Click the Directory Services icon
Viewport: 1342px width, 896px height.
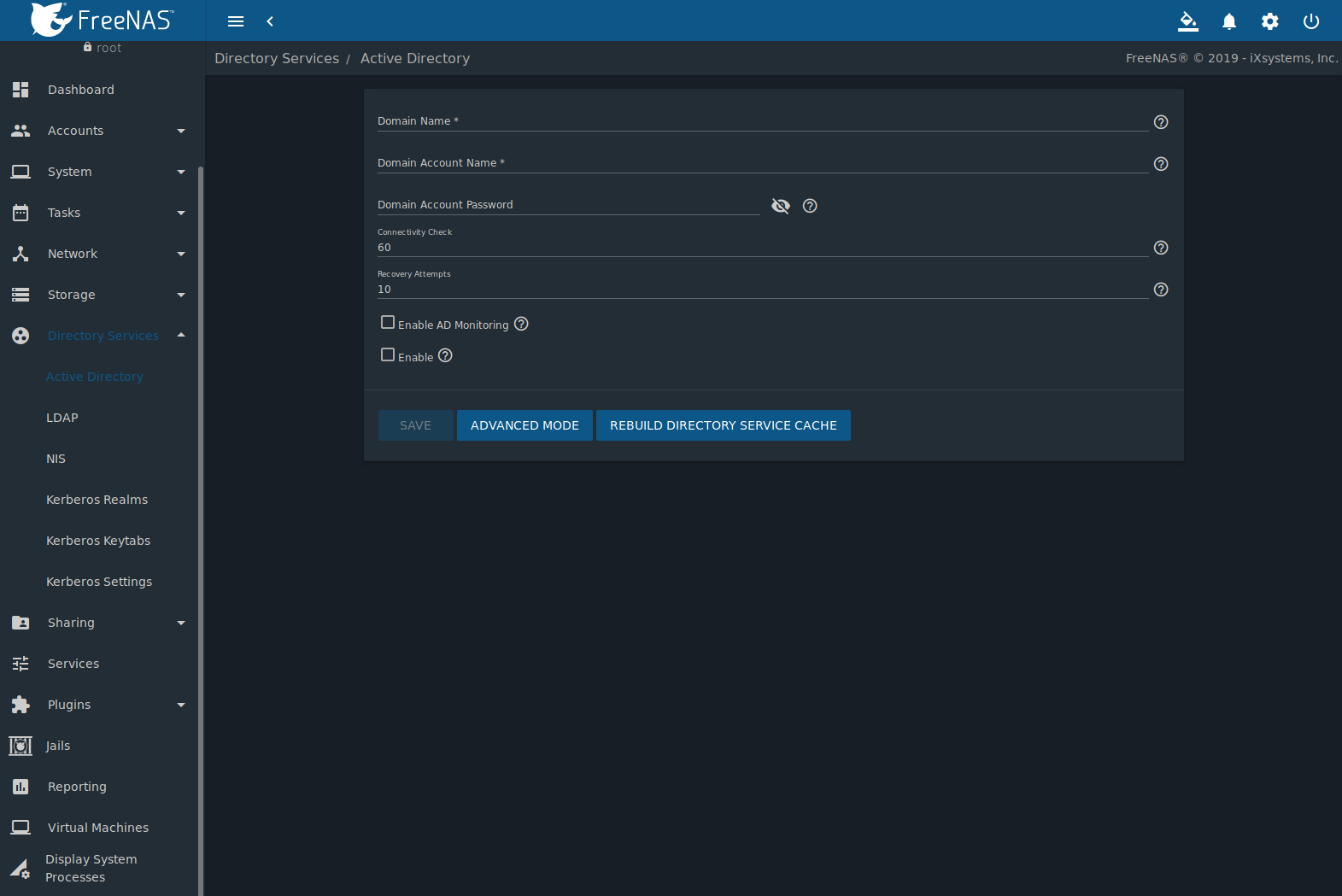tap(21, 336)
